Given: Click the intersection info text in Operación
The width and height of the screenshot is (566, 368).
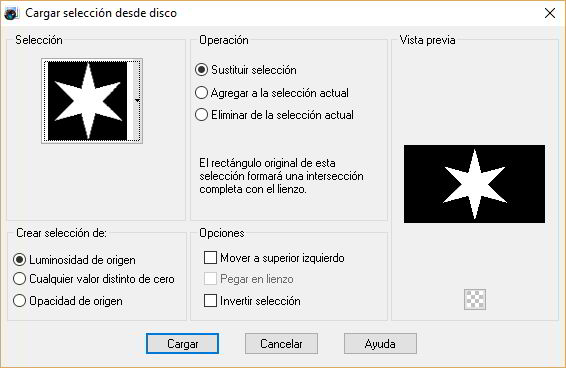Looking at the screenshot, I should pos(281,176).
